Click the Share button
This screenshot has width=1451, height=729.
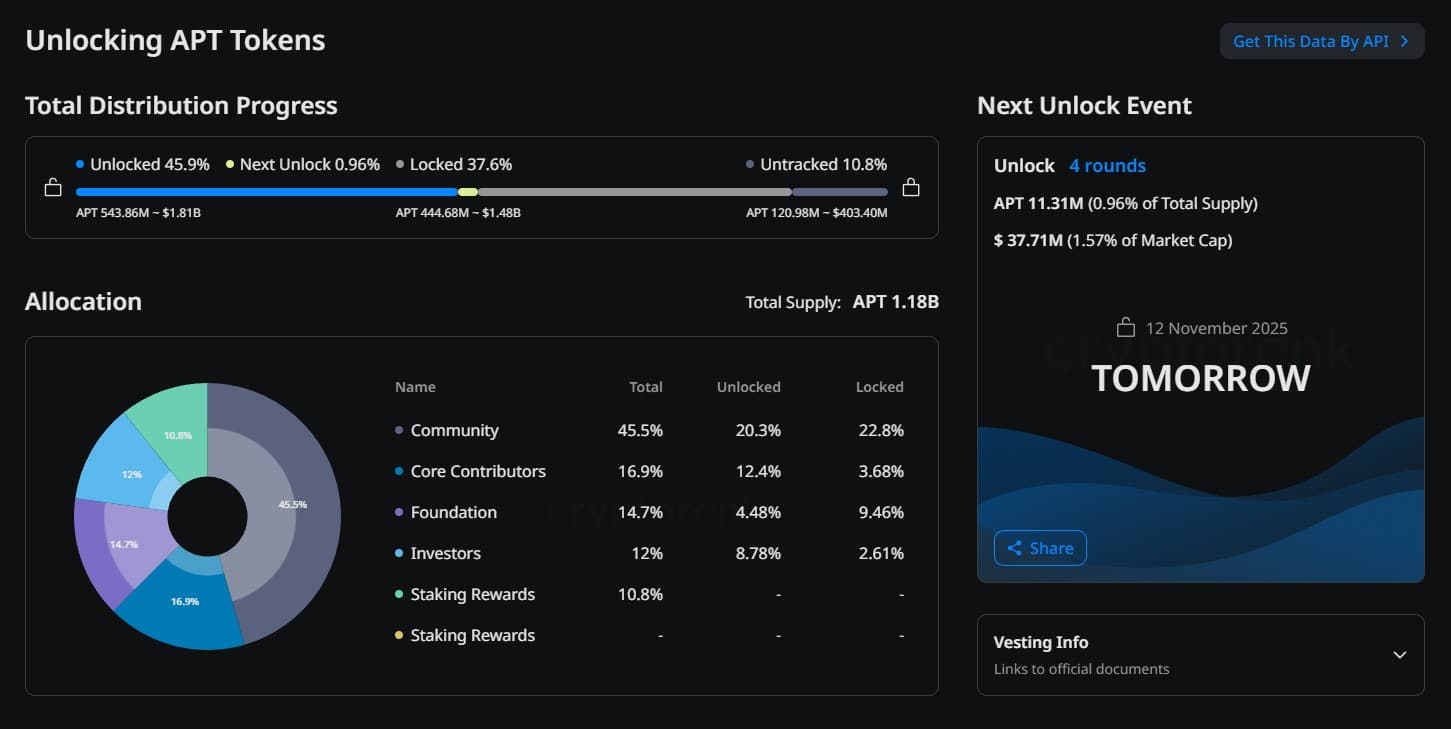click(1040, 548)
